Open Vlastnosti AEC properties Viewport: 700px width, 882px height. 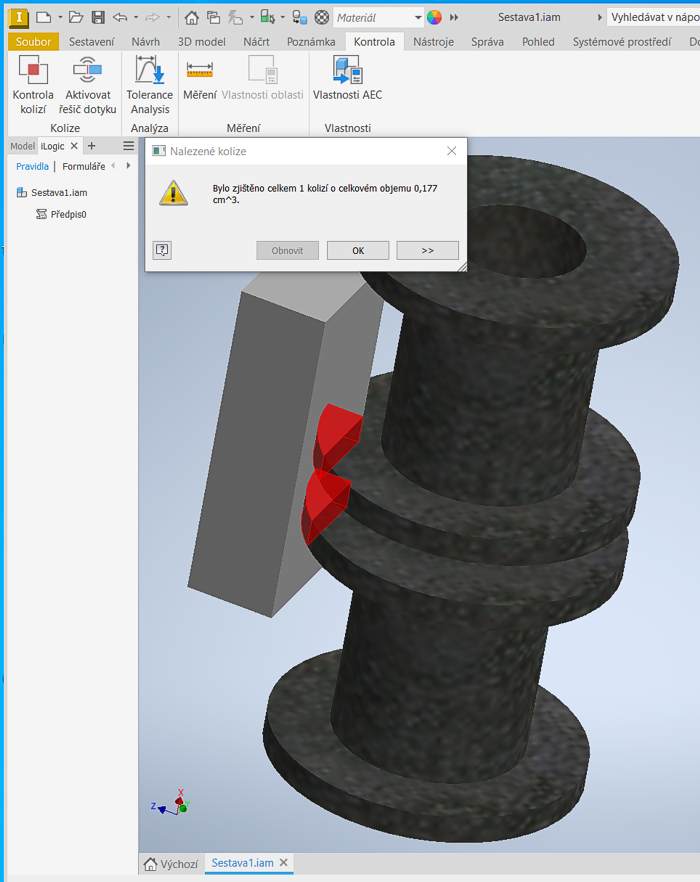tap(347, 71)
